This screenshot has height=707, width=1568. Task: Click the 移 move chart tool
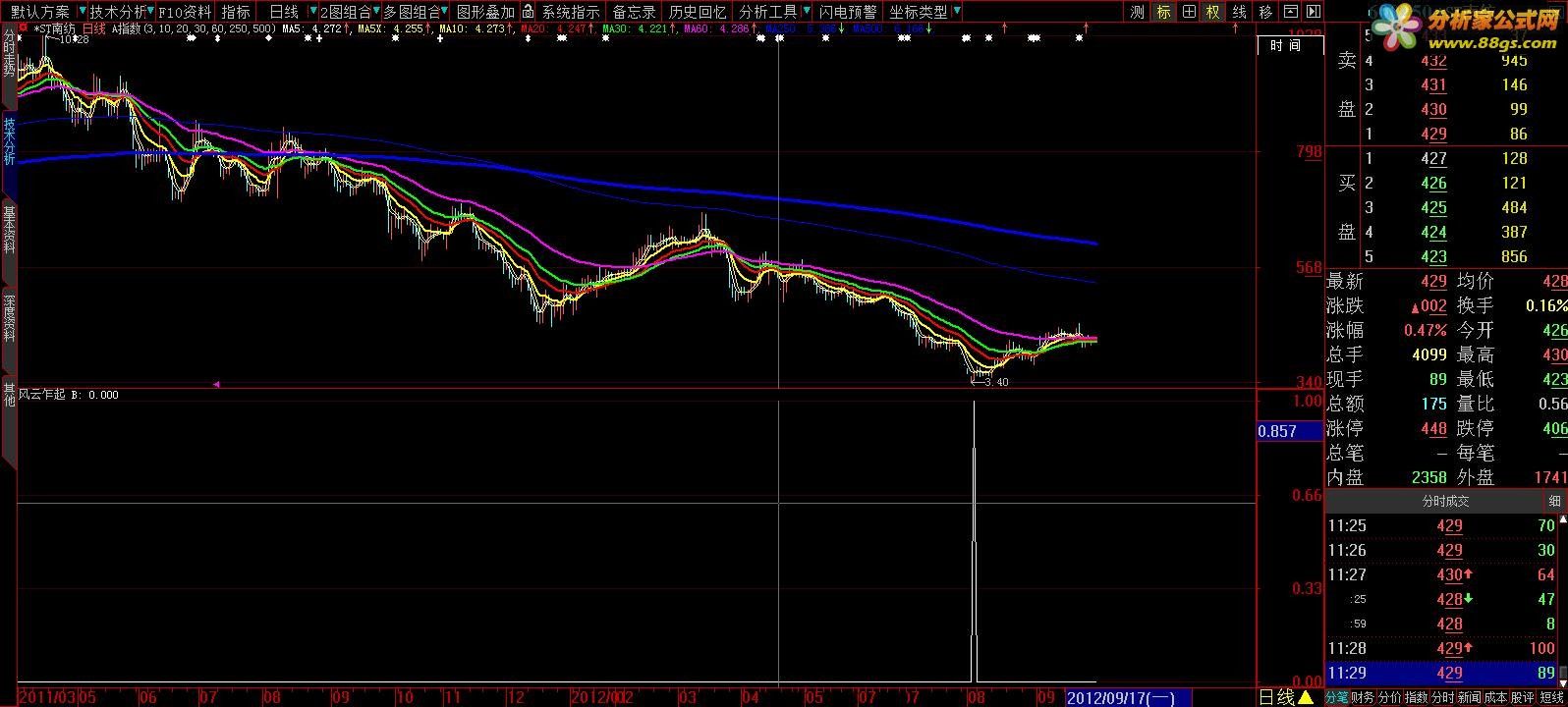(x=1265, y=12)
